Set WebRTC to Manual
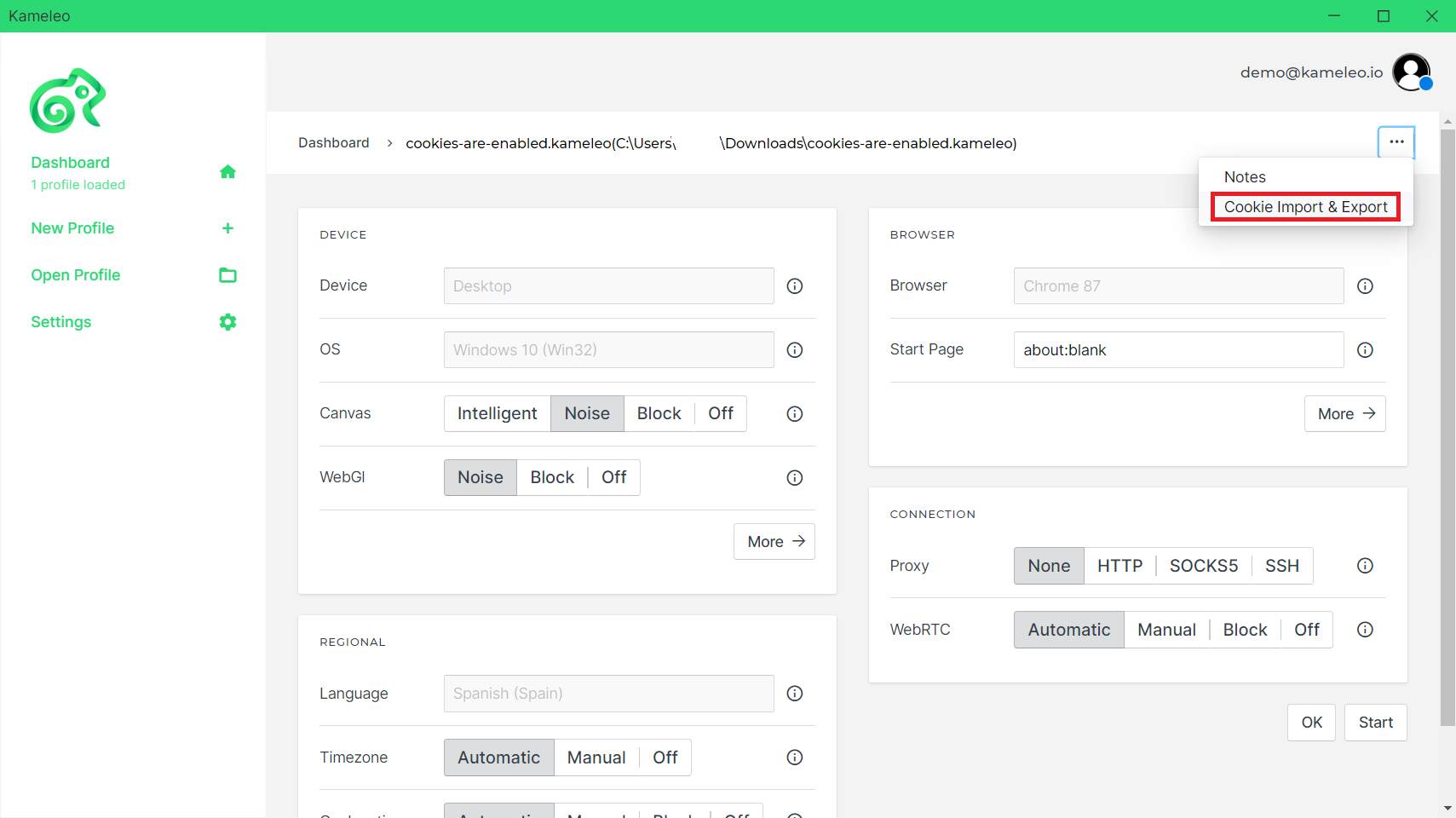The height and width of the screenshot is (818, 1456). [x=1167, y=630]
